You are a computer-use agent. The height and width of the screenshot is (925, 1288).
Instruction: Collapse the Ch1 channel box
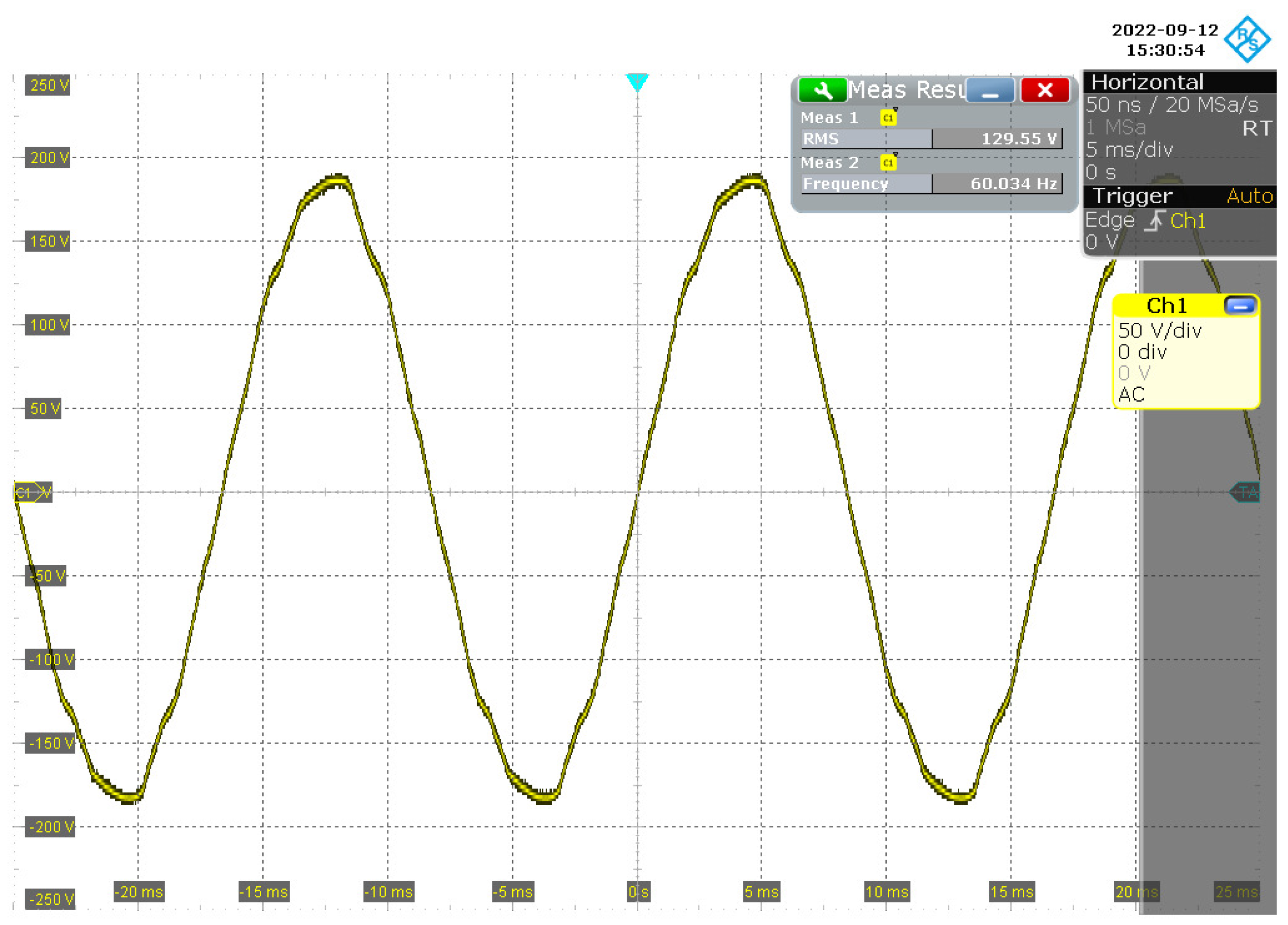[x=1240, y=306]
